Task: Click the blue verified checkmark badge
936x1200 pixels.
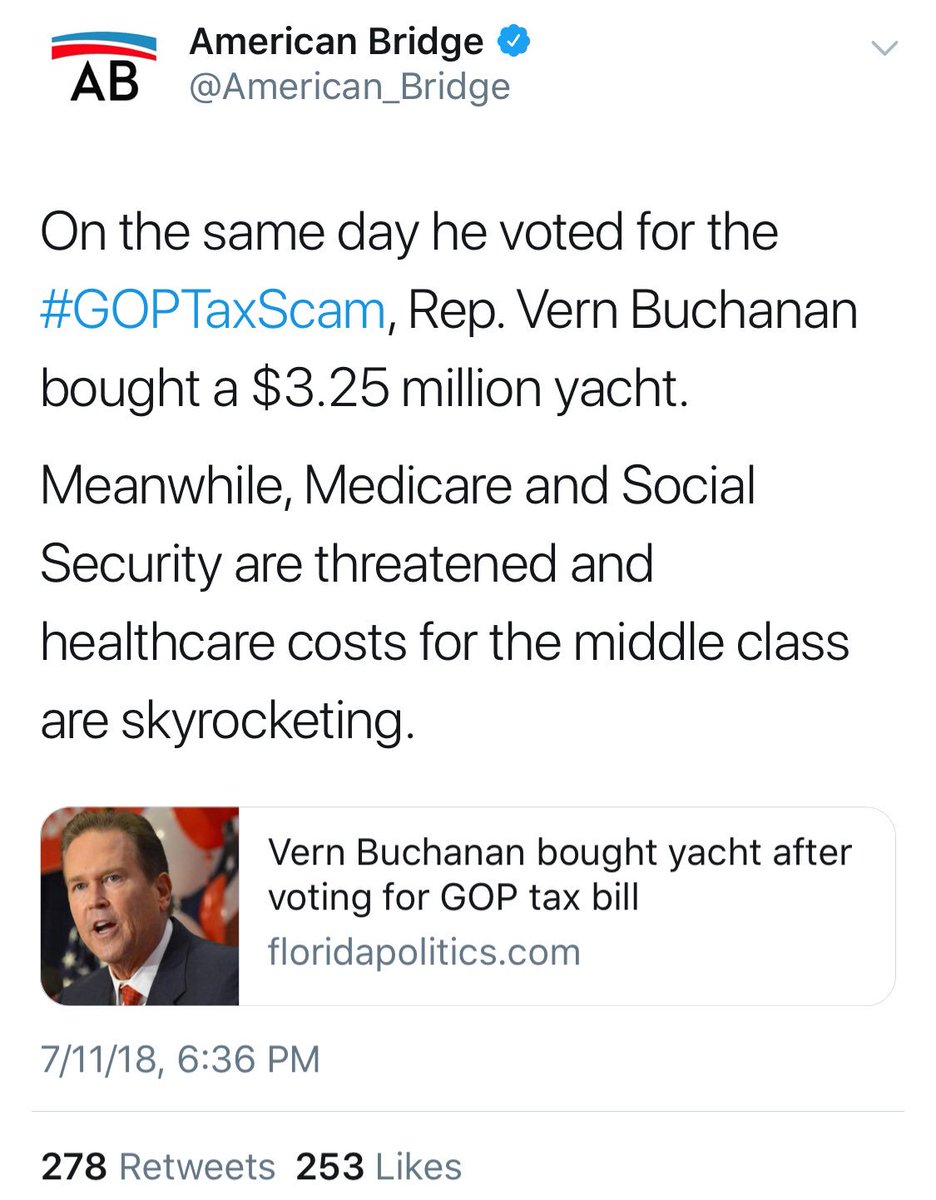Action: pos(513,42)
